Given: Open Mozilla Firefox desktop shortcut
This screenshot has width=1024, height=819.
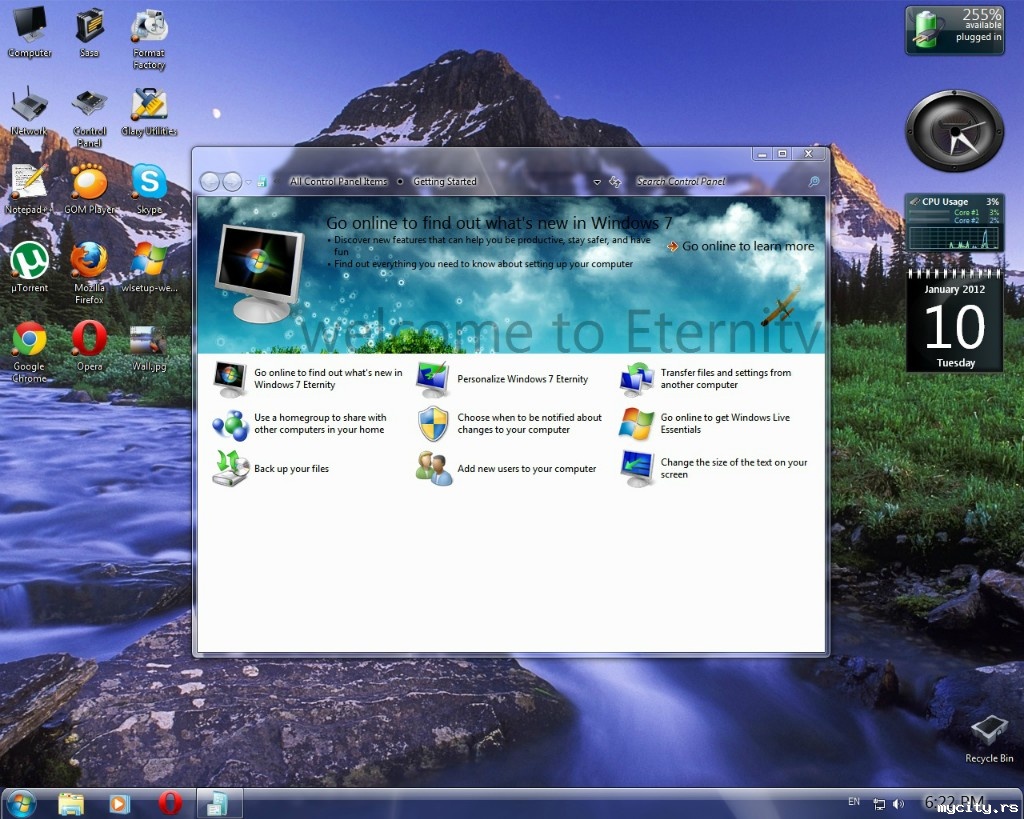Looking at the screenshot, I should pos(89,273).
